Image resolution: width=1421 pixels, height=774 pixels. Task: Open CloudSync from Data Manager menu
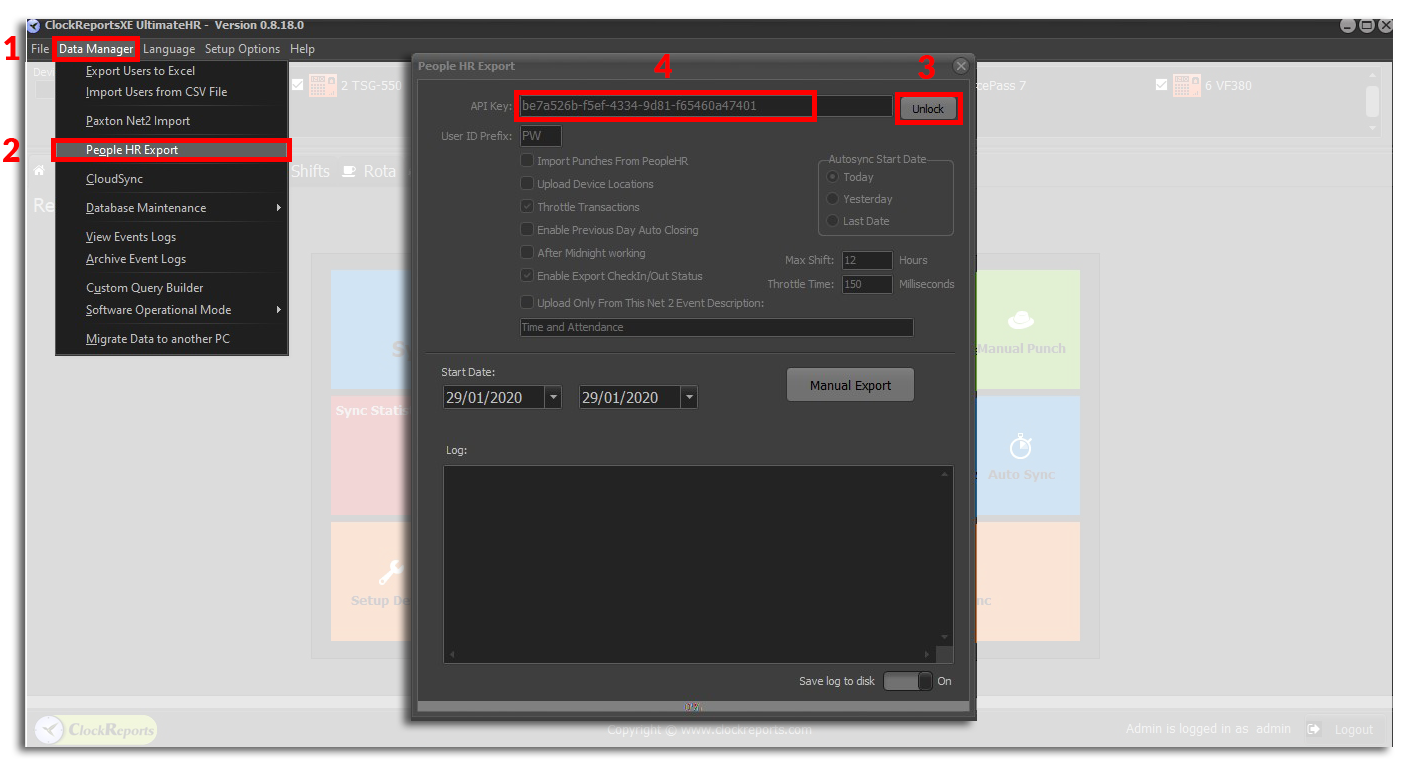[x=172, y=179]
